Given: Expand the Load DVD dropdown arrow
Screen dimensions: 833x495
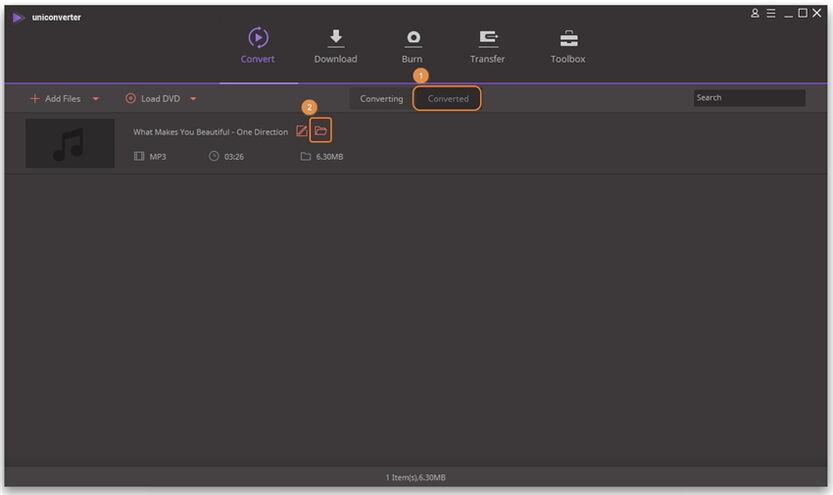Looking at the screenshot, I should click(x=193, y=99).
